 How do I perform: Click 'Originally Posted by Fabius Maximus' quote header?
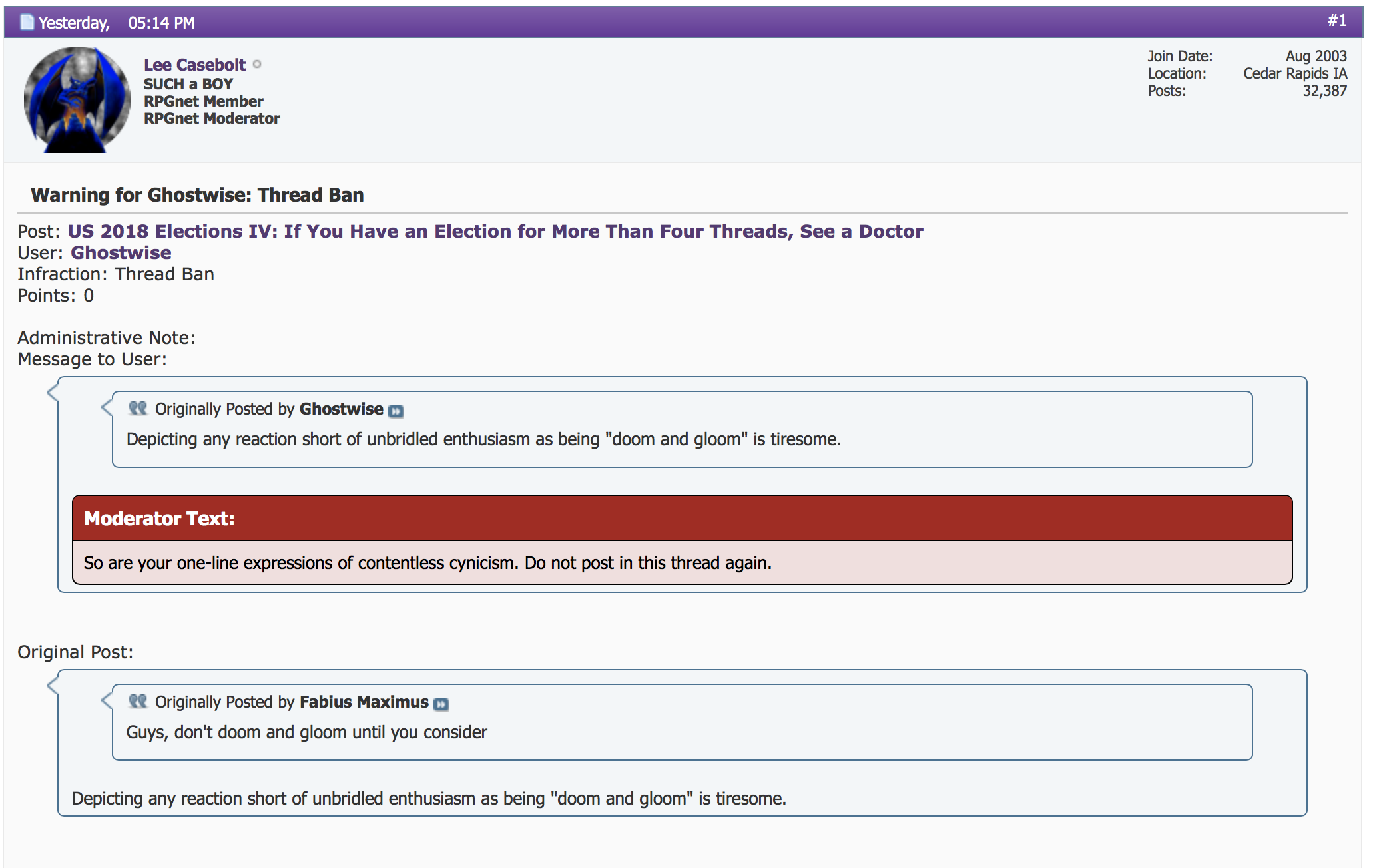pyautogui.click(x=292, y=702)
